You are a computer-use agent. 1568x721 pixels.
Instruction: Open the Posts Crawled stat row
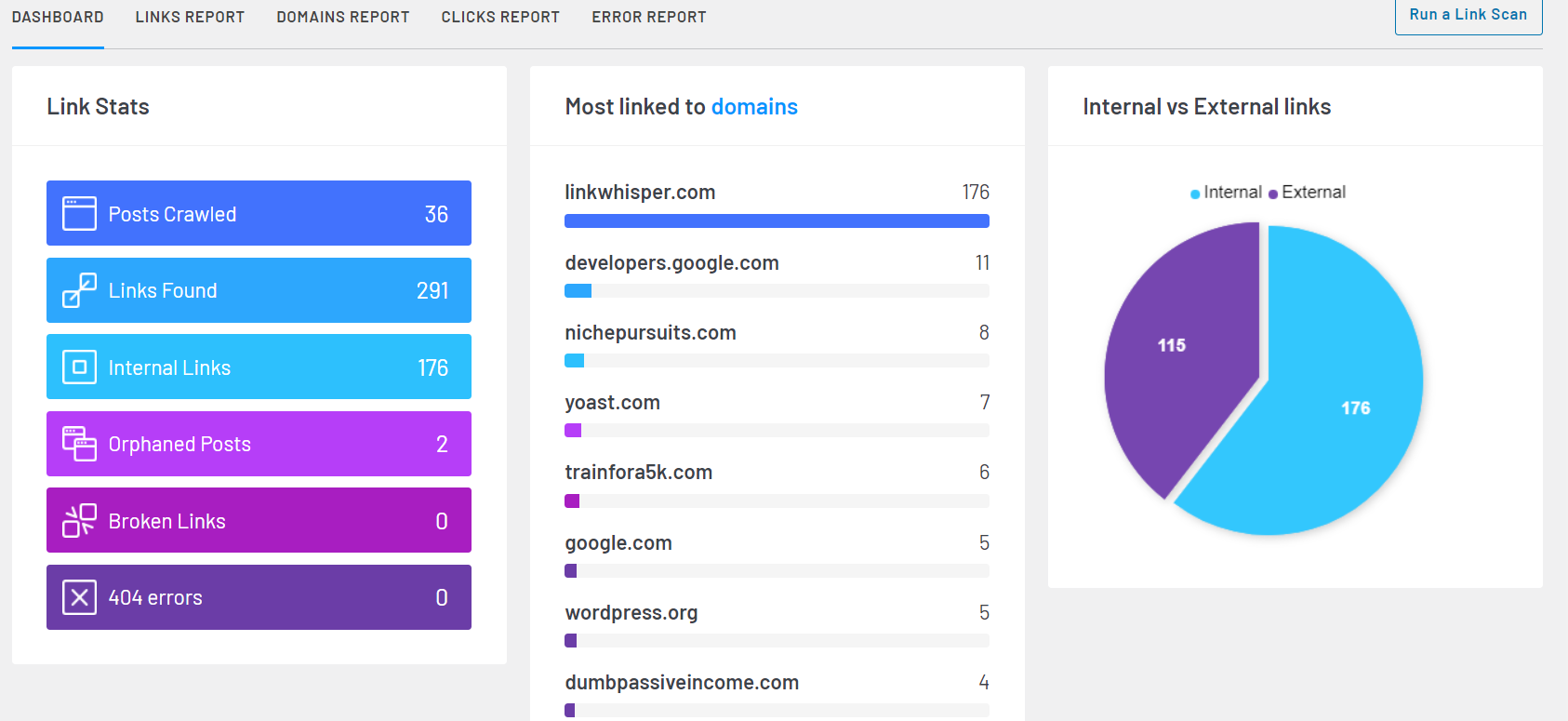coord(259,213)
